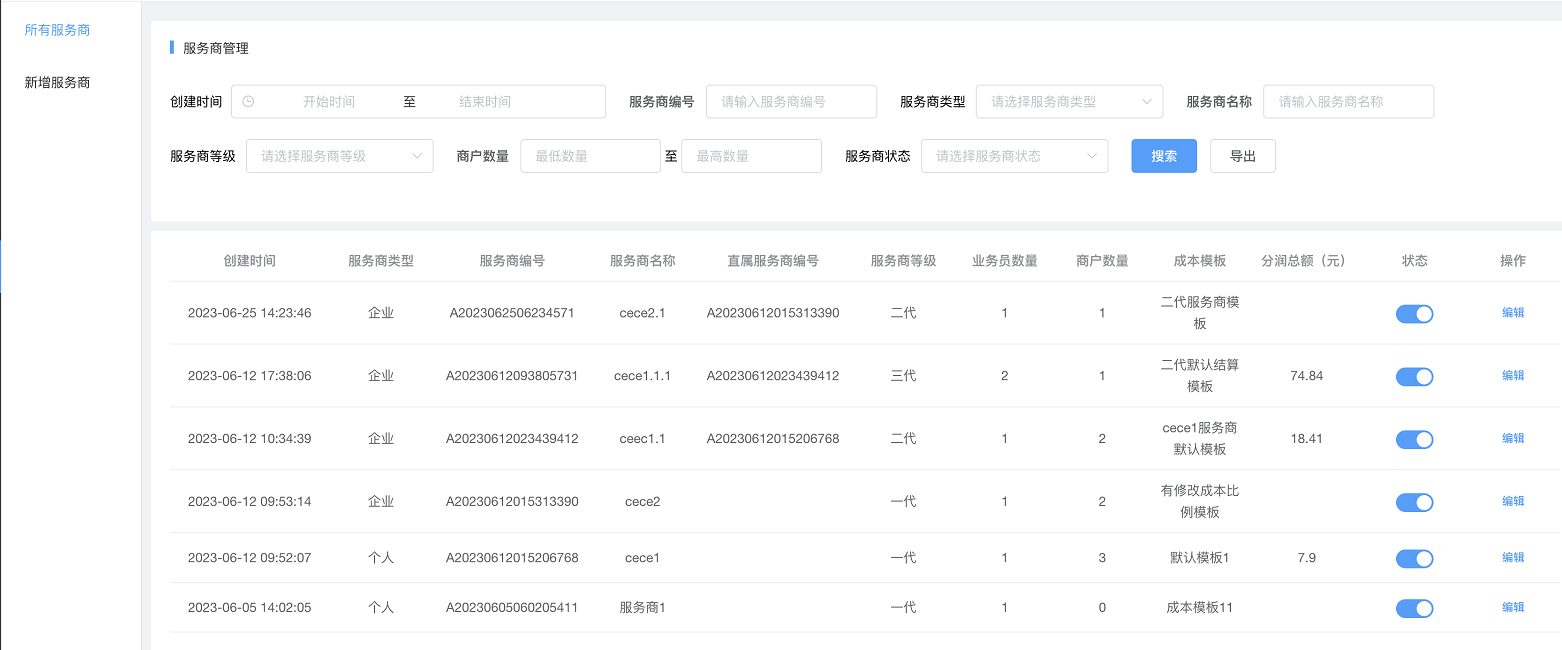
Task: Edit the cece2.1 service provider
Action: tap(1512, 313)
